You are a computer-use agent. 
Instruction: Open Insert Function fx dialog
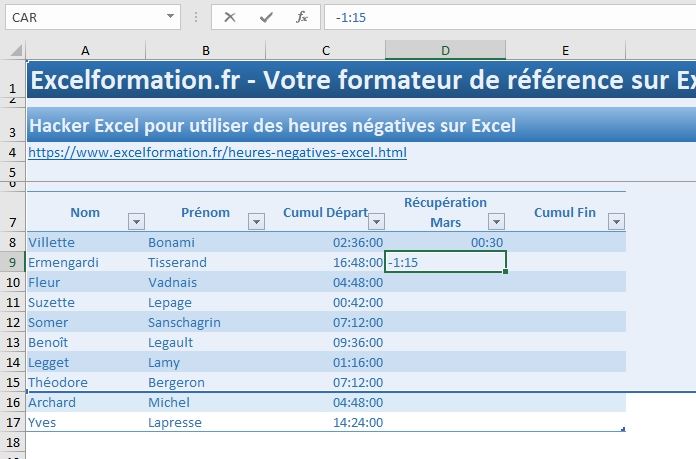[x=301, y=18]
